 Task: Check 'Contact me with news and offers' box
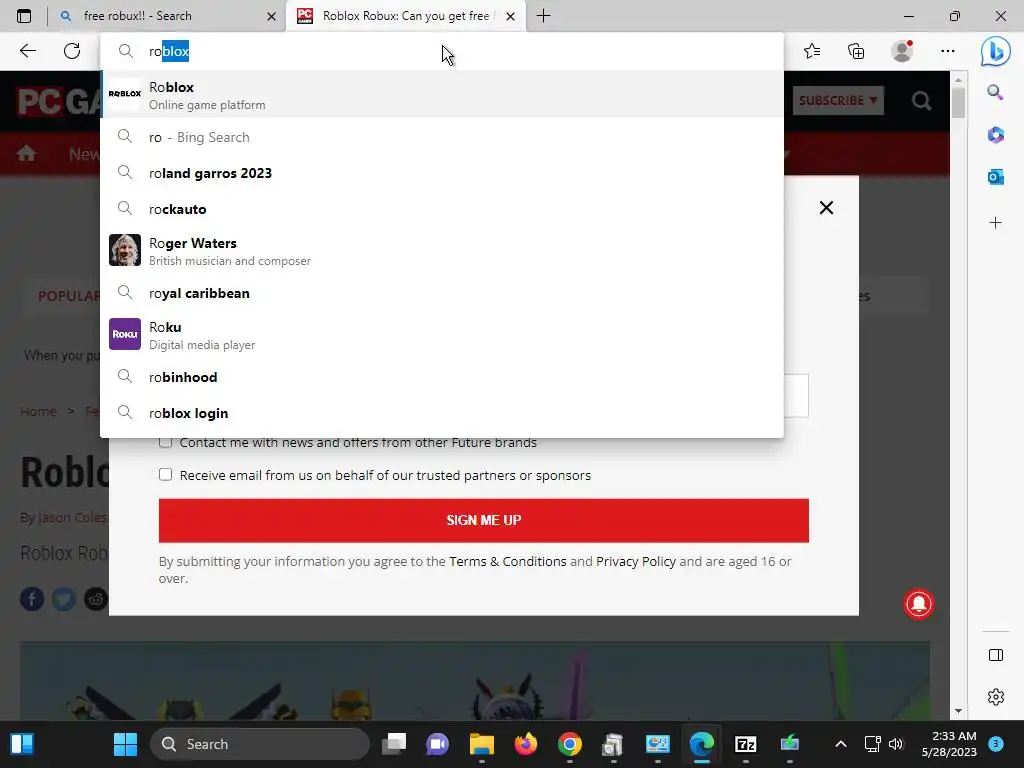pos(165,442)
